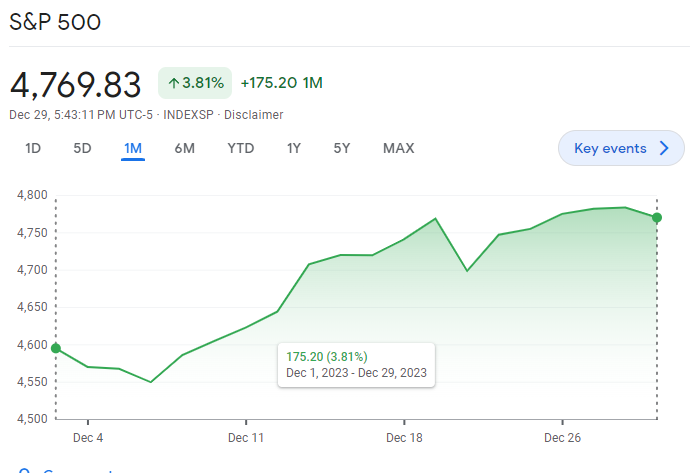Image resolution: width=690 pixels, height=473 pixels.
Task: Click the 4,750 y-axis label
Action: click(32, 233)
